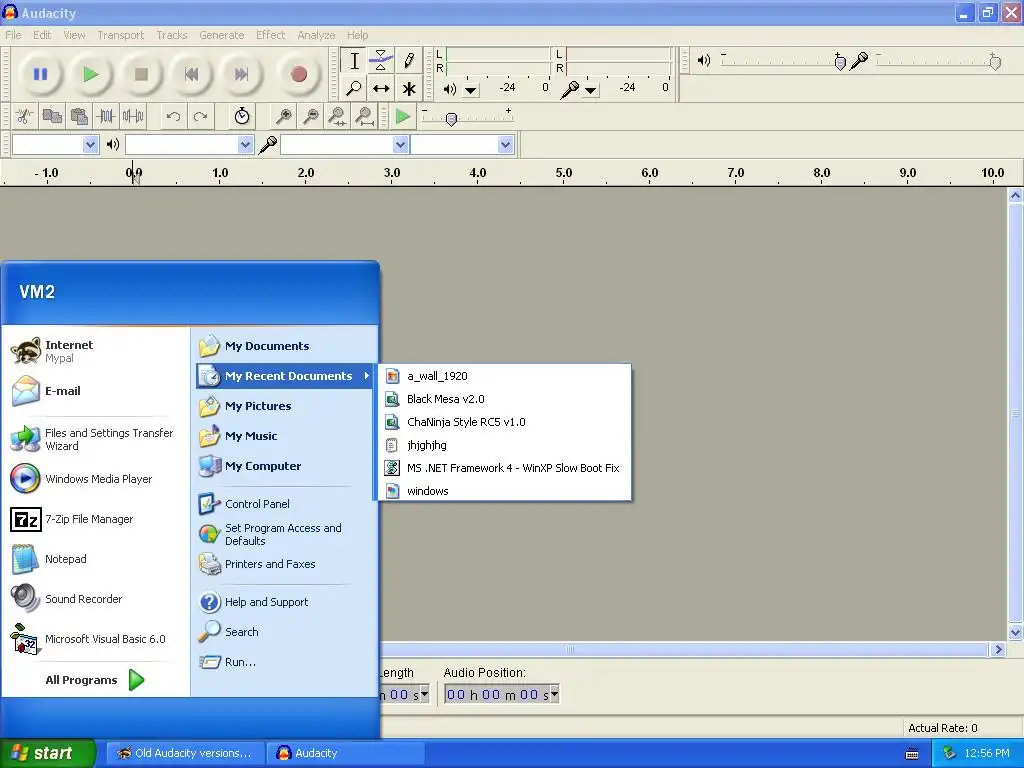
Task: Open input meter dropdown arrow
Action: (591, 90)
